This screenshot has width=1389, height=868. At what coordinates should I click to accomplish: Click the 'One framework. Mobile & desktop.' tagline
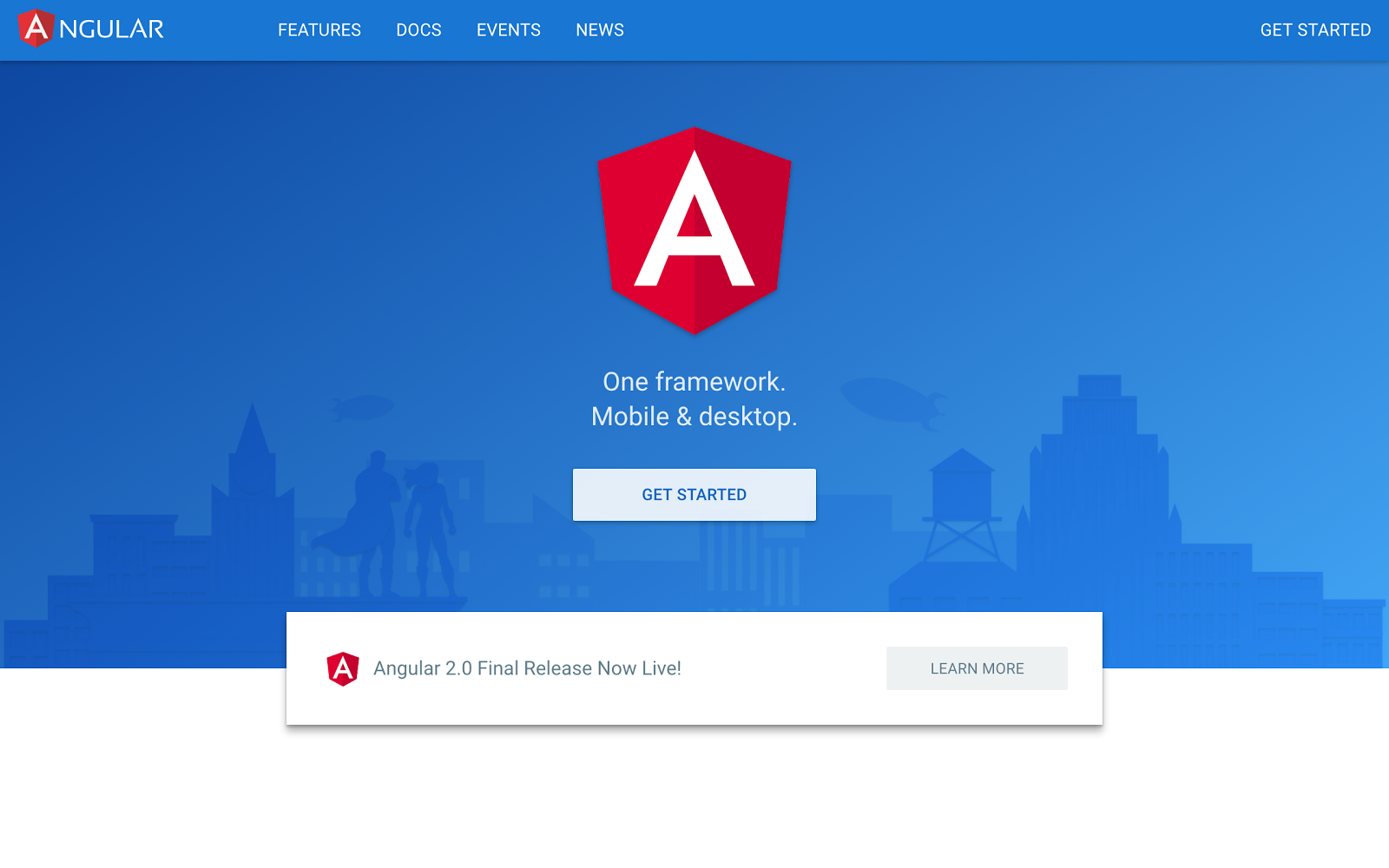pyautogui.click(x=694, y=398)
